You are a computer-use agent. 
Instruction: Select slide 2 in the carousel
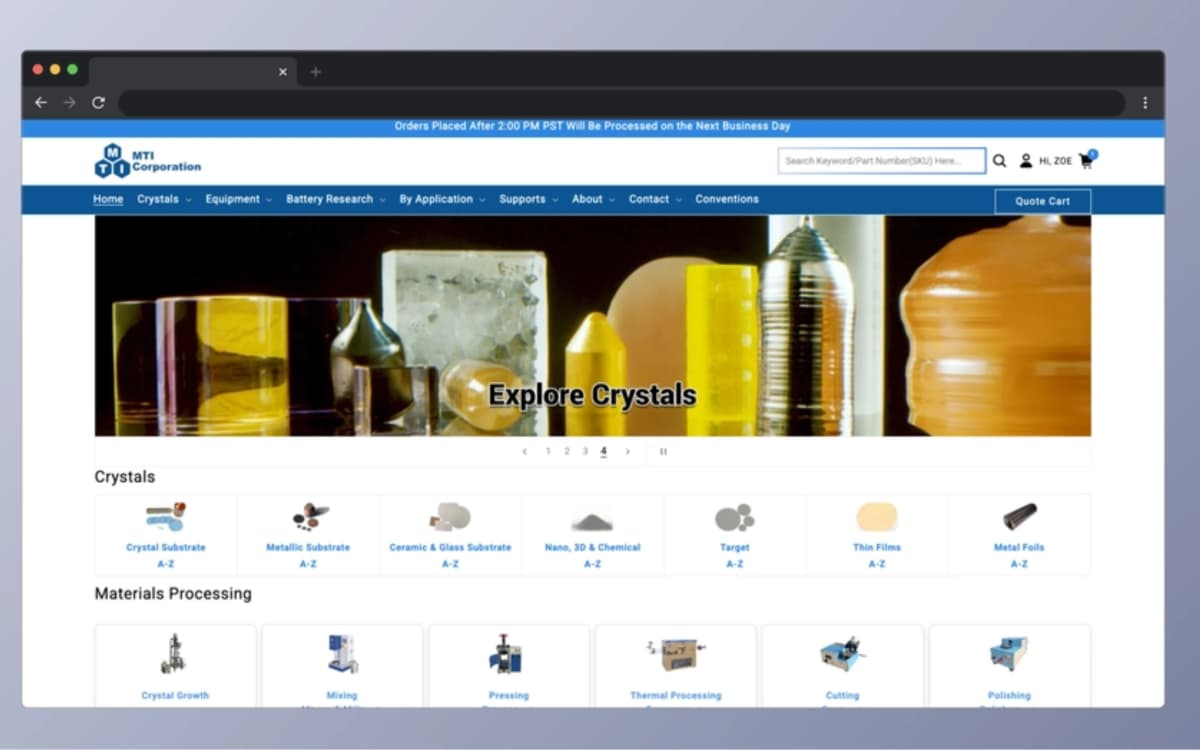566,452
